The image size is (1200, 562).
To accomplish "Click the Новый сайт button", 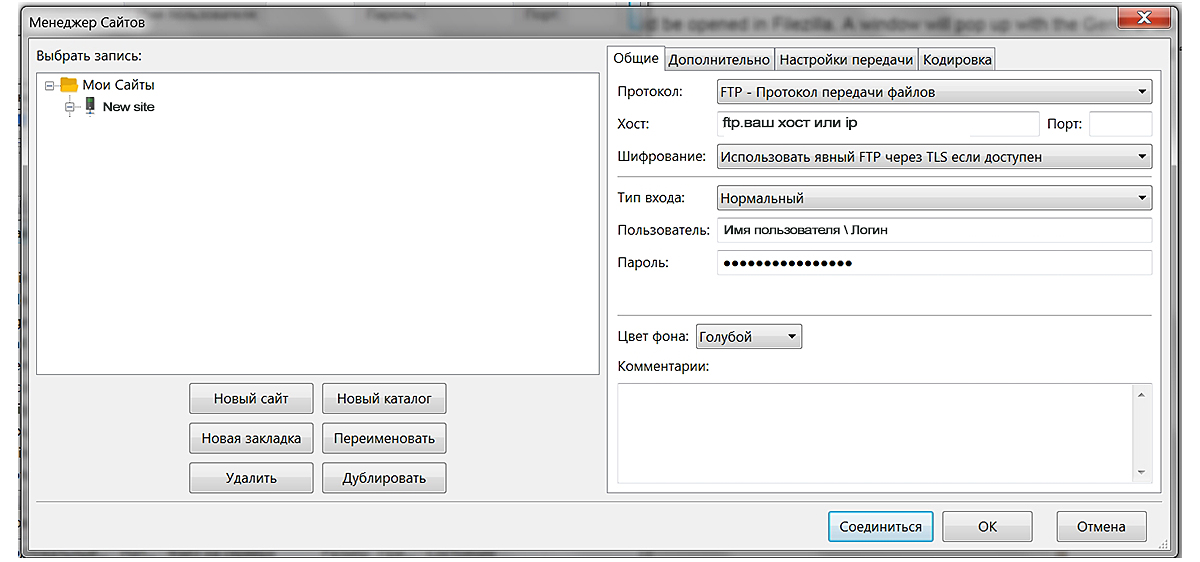I will [251, 398].
